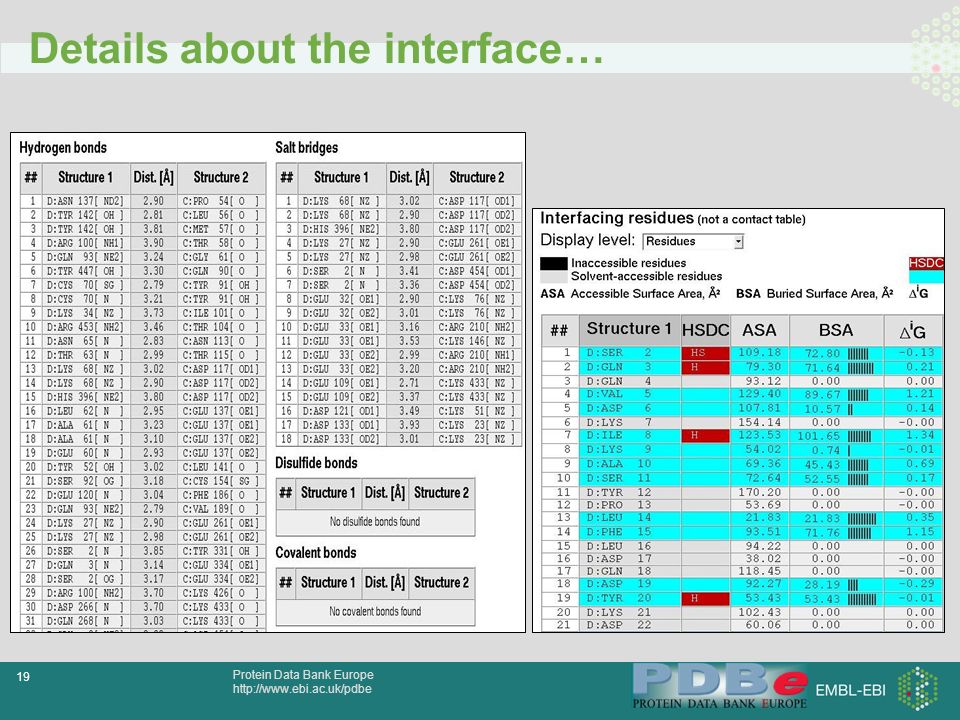Click the cyan legend swatch under HSDC
This screenshot has height=720, width=960.
926,276
